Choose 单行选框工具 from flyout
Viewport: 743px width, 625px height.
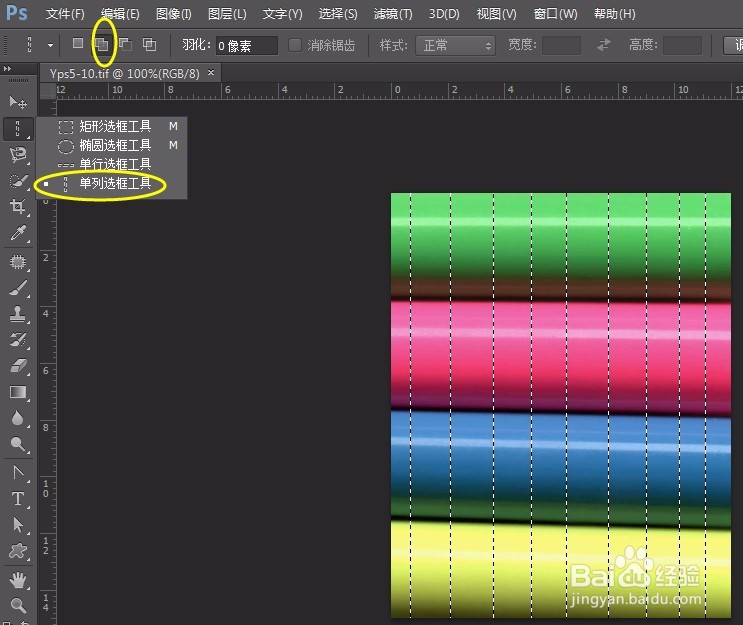pos(112,164)
